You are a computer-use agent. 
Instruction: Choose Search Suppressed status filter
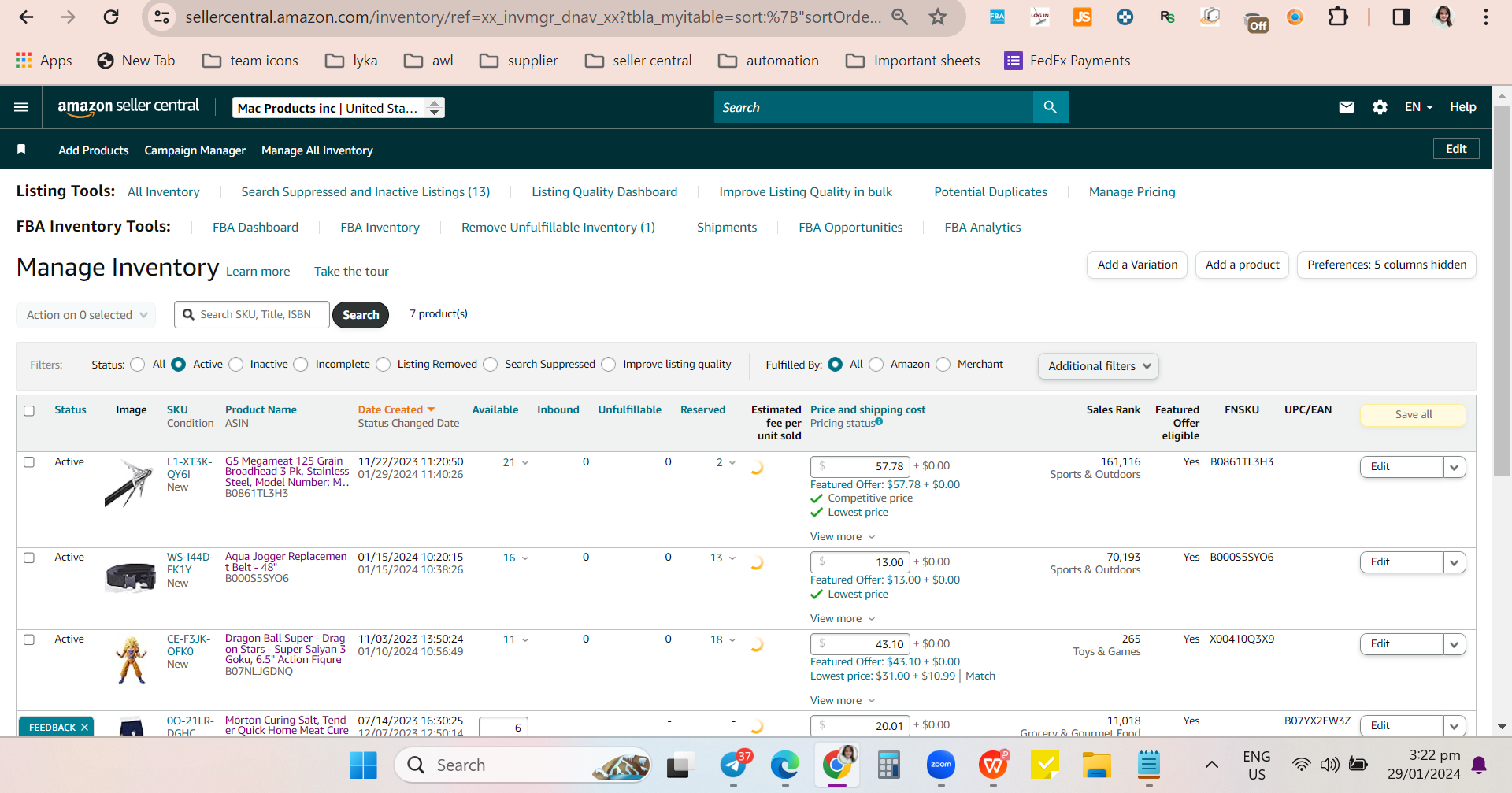[491, 365]
